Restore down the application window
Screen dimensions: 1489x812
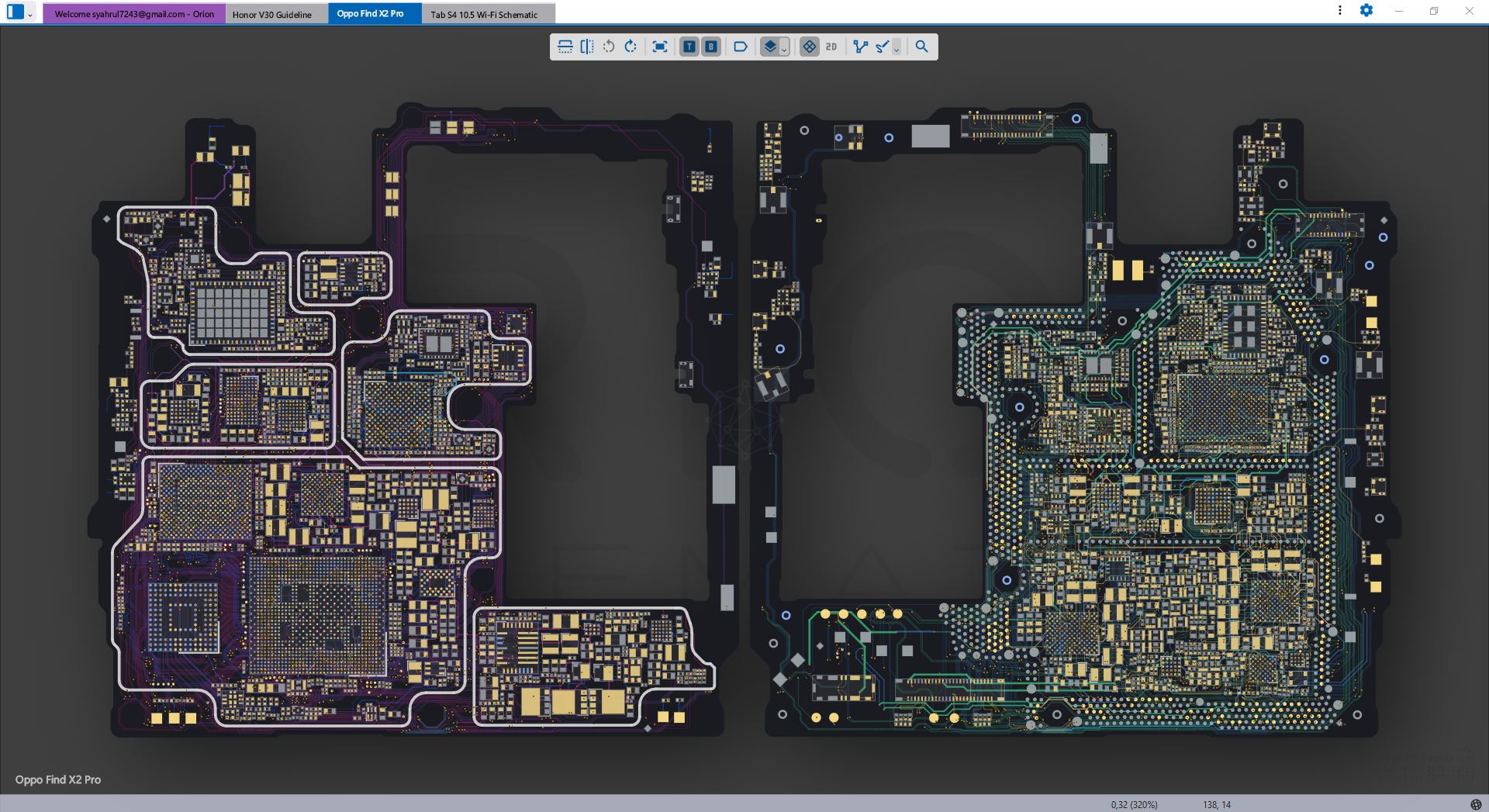pyautogui.click(x=1434, y=11)
